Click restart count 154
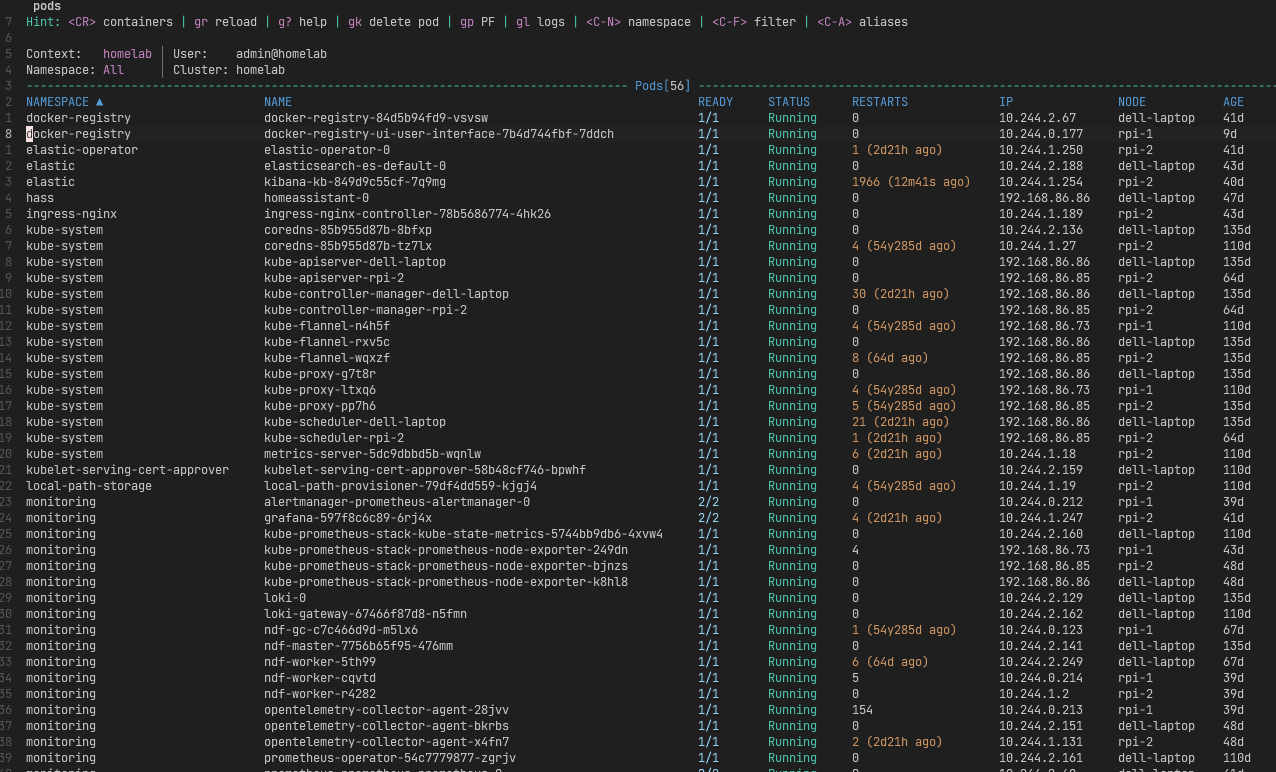1276x772 pixels. click(863, 710)
